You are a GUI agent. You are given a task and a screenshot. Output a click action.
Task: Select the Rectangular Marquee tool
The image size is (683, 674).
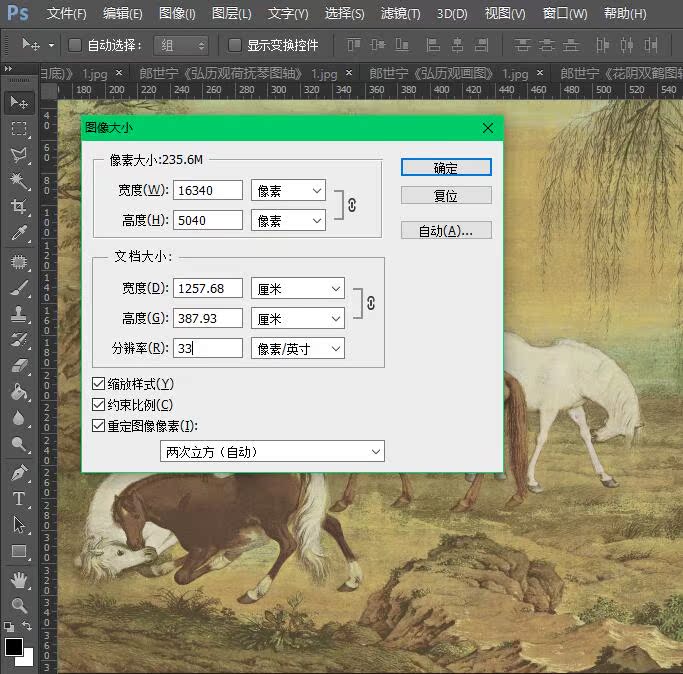[x=19, y=129]
